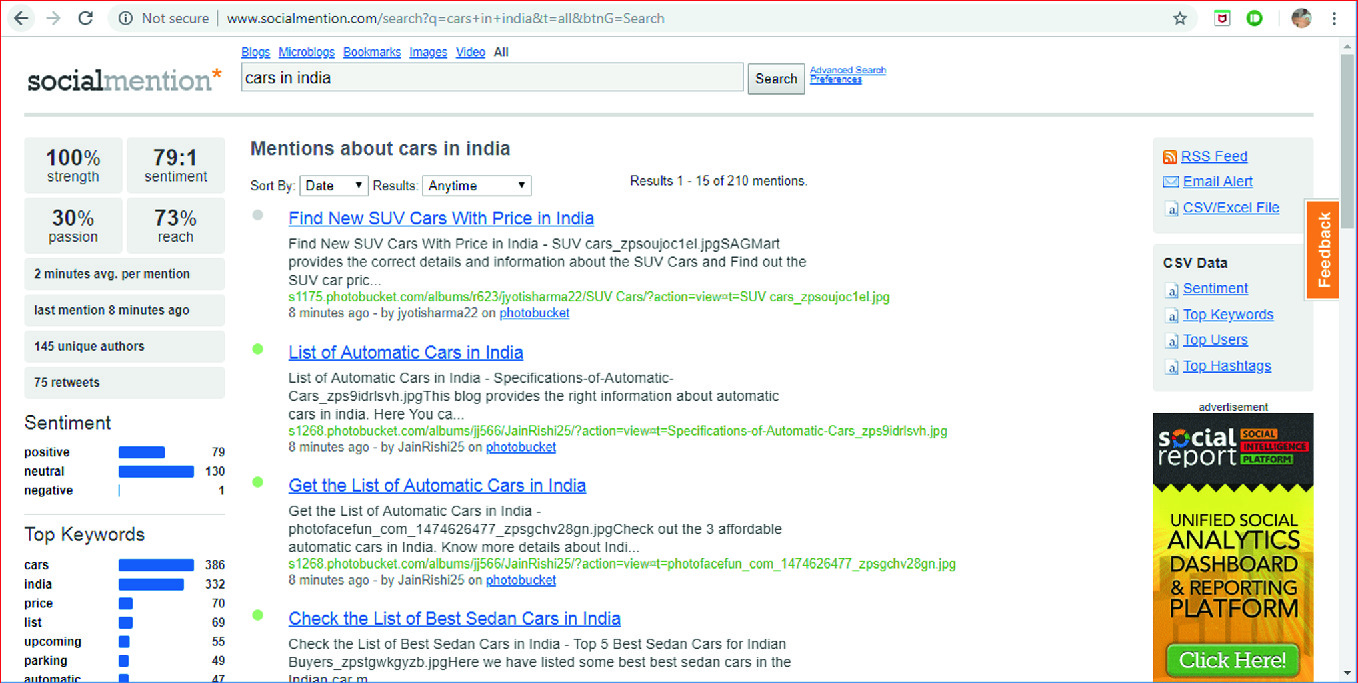Image resolution: width=1358 pixels, height=683 pixels.
Task: Click the positive sentiment bar
Action: click(x=141, y=453)
